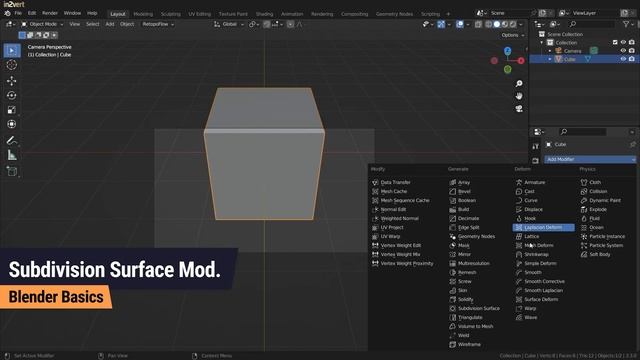Open the viewport Object menu
The image size is (640, 360).
coord(127,24)
